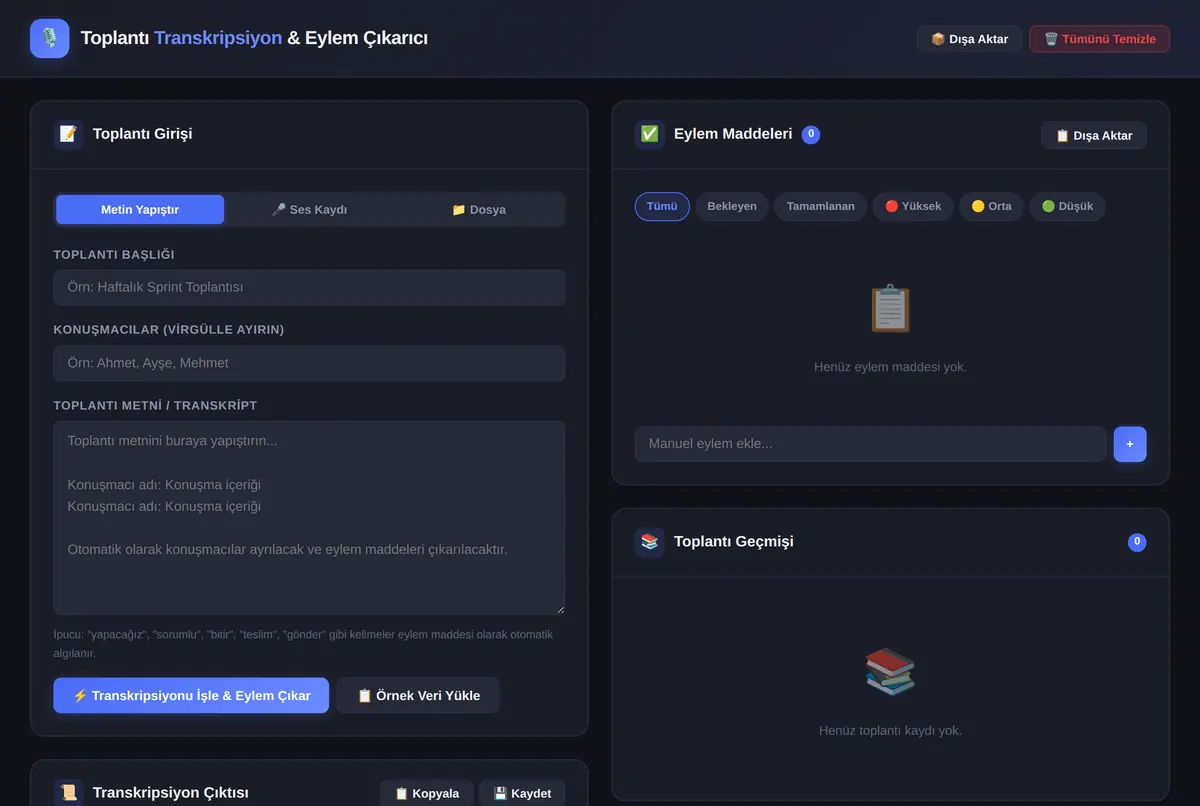Click Transkripsiyonu İşle & Eylem Çıkar
Screen dimensions: 1200x806
click(x=191, y=695)
